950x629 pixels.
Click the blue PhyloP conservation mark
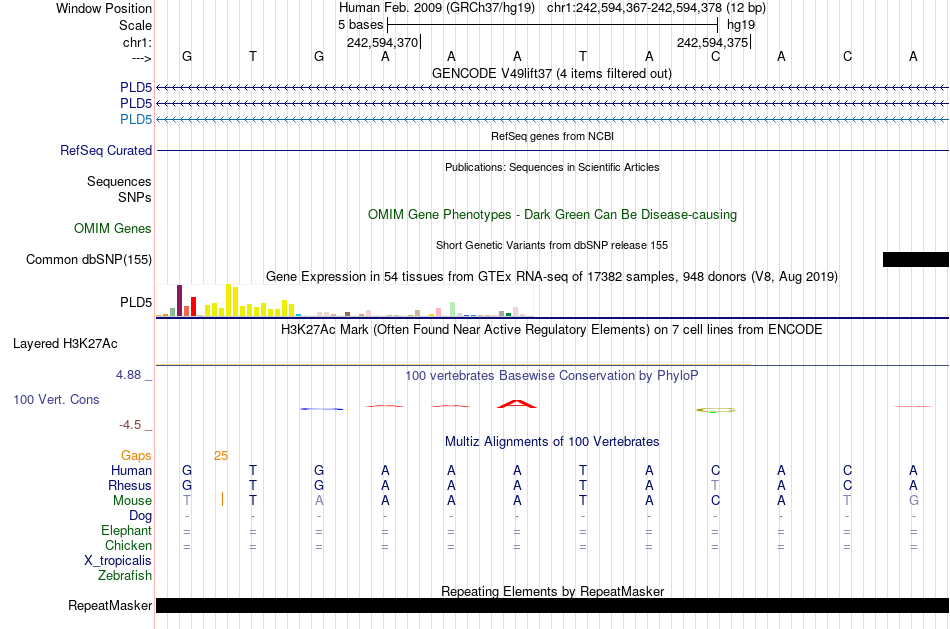[321, 409]
